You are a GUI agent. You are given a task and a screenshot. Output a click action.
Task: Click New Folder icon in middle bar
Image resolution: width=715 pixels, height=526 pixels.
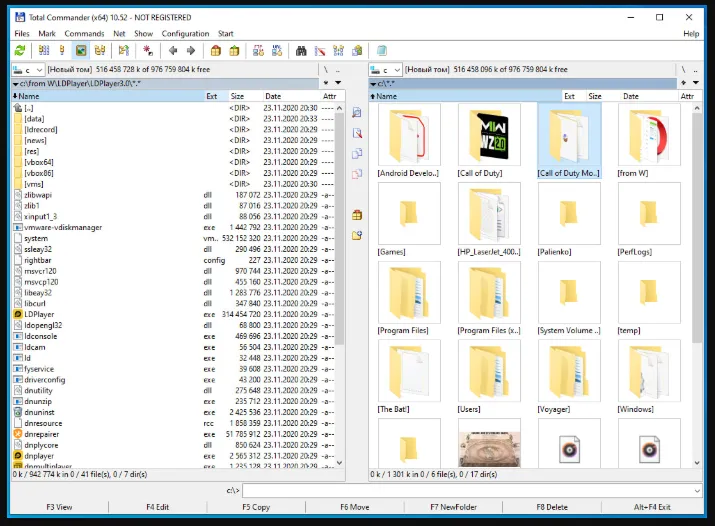tap(357, 235)
